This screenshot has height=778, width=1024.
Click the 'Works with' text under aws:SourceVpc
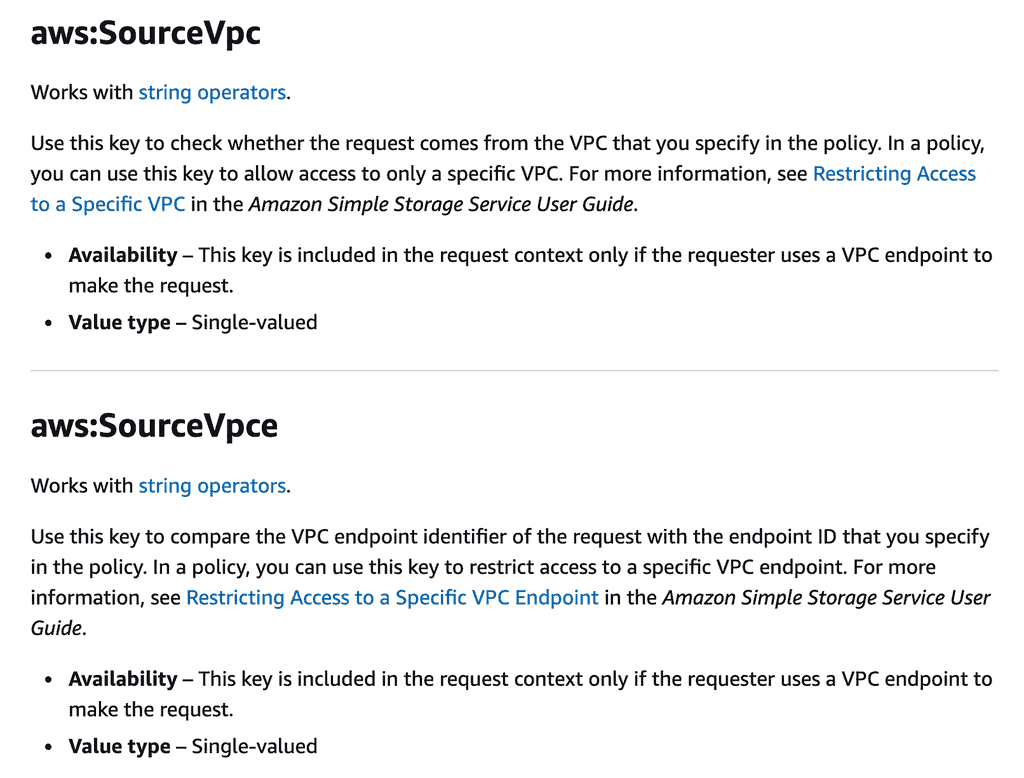pos(82,93)
